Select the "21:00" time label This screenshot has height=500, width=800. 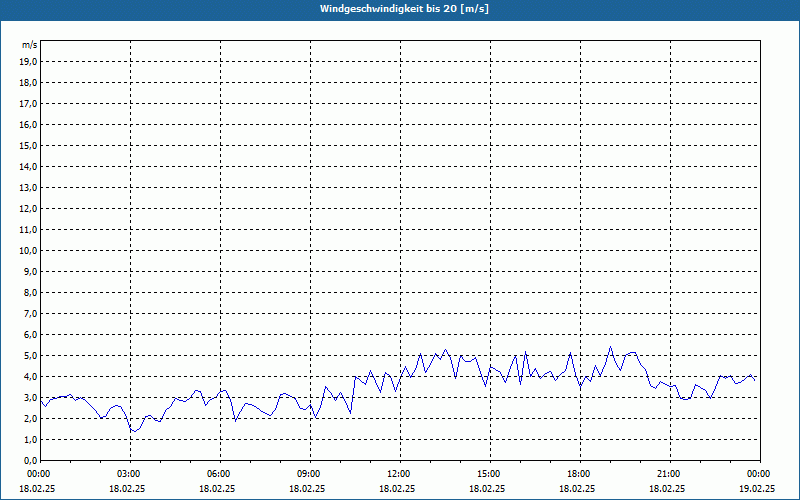670,474
